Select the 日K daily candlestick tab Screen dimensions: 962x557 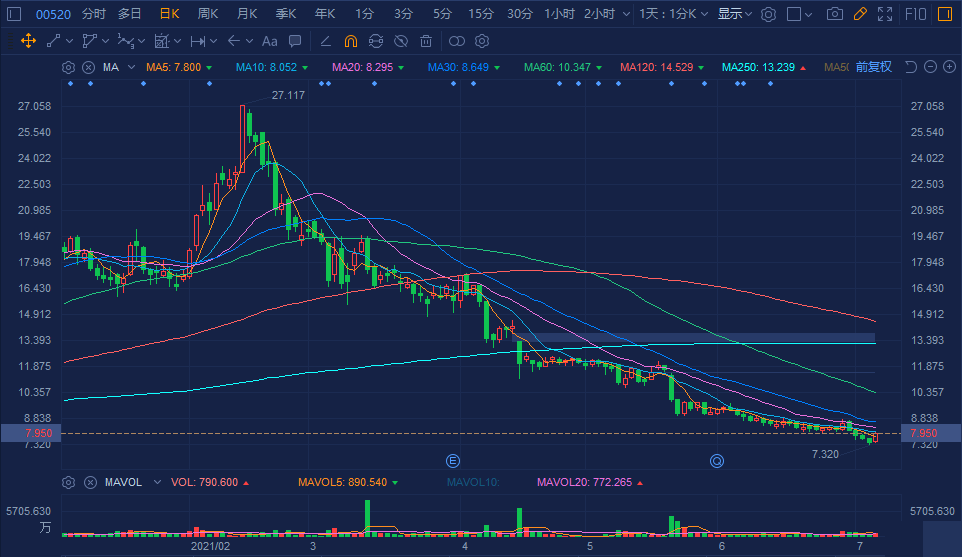click(169, 13)
